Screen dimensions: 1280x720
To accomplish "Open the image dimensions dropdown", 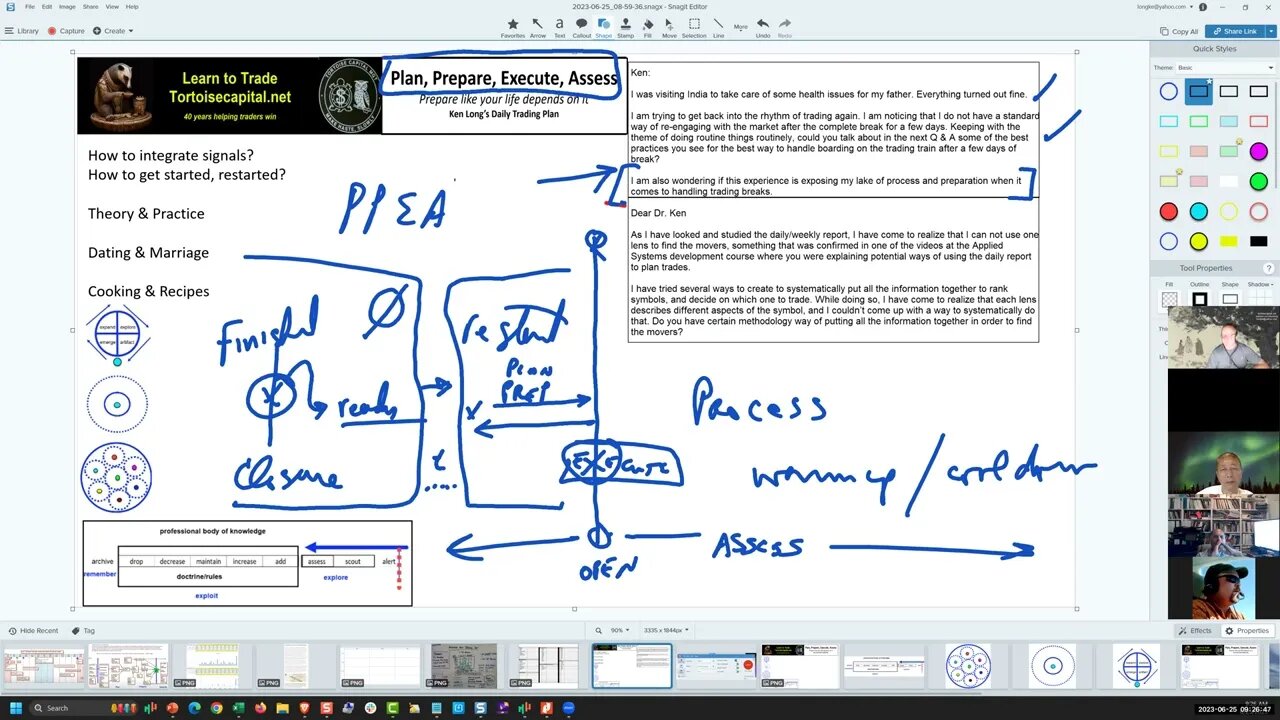I will 666,630.
